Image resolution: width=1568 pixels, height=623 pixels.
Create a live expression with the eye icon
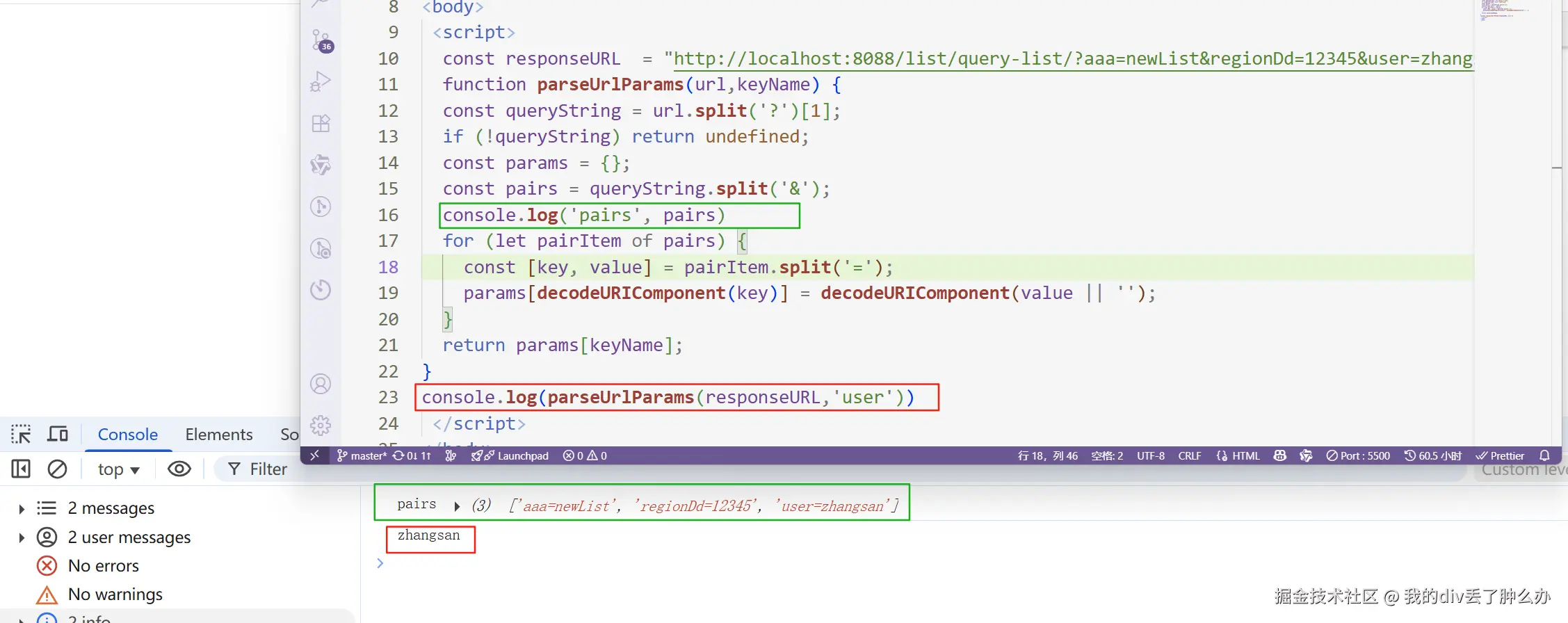pyautogui.click(x=179, y=469)
